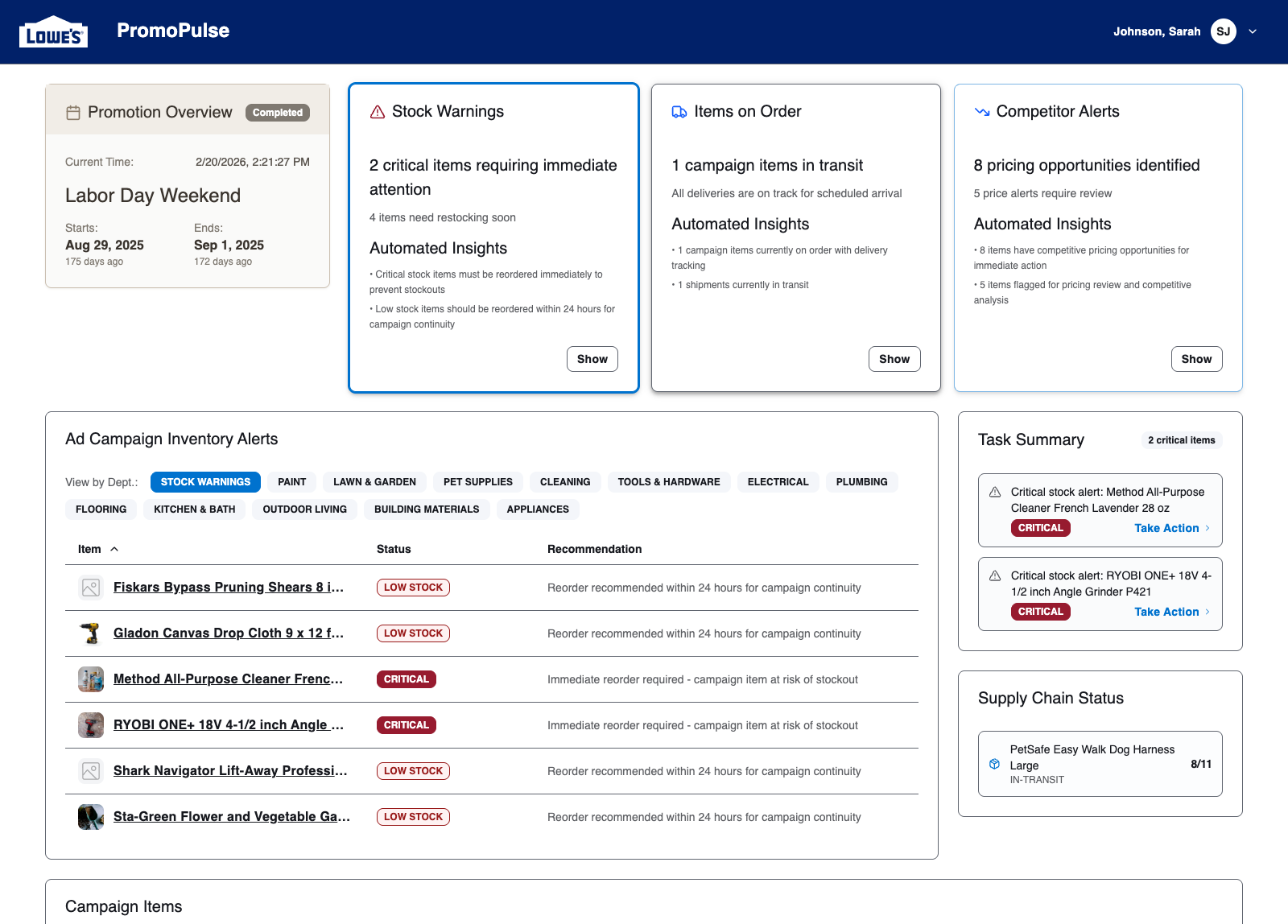This screenshot has height=924, width=1288.
Task: Toggle the ELECTRICAL department filter
Action: 778,481
